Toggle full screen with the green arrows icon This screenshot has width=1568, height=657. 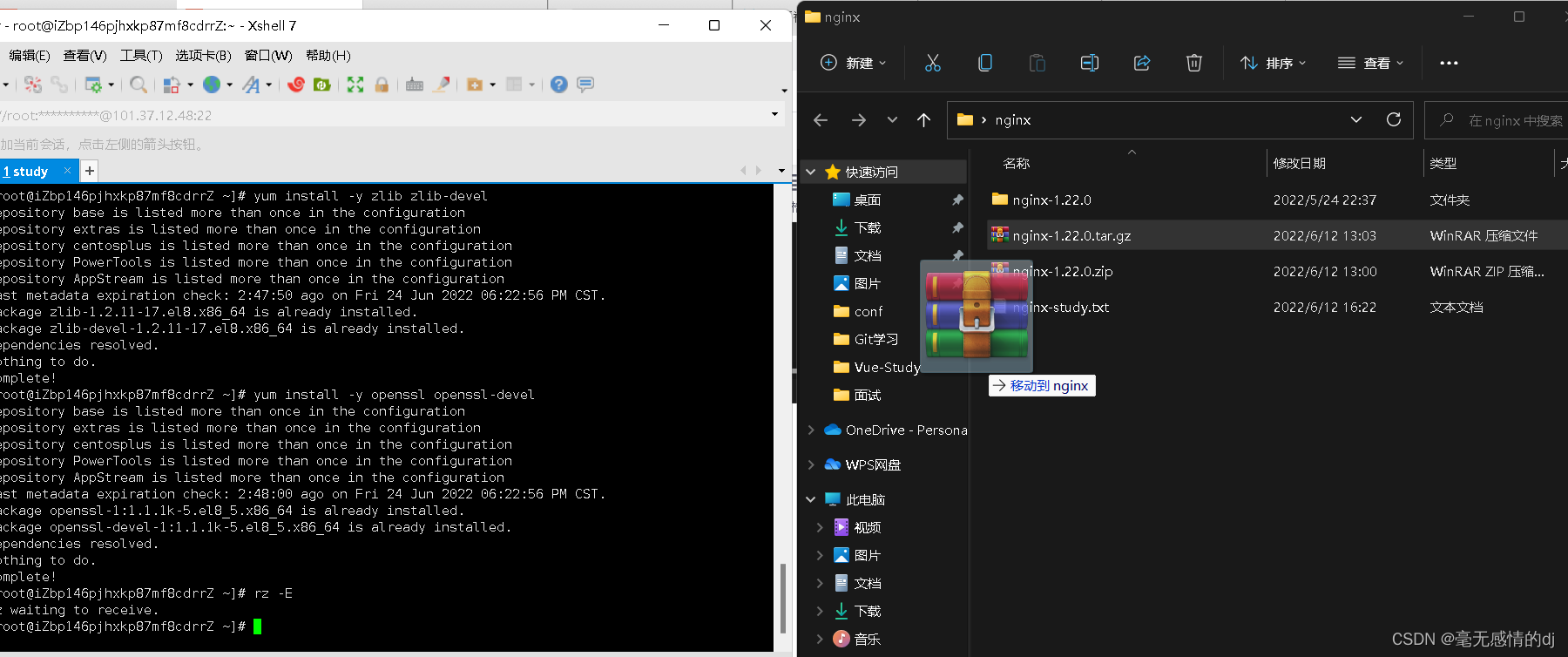(355, 85)
